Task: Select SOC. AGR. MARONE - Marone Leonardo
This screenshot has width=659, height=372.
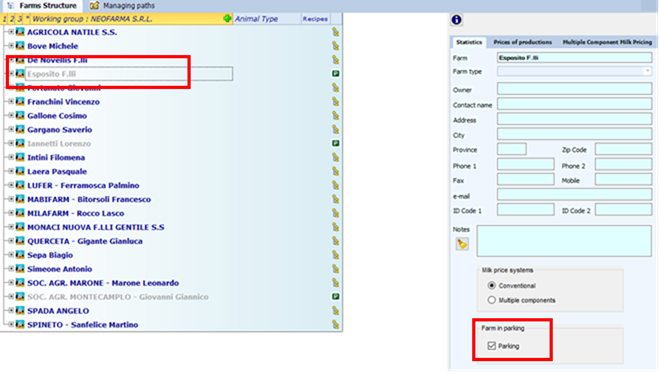Action: pos(103,283)
